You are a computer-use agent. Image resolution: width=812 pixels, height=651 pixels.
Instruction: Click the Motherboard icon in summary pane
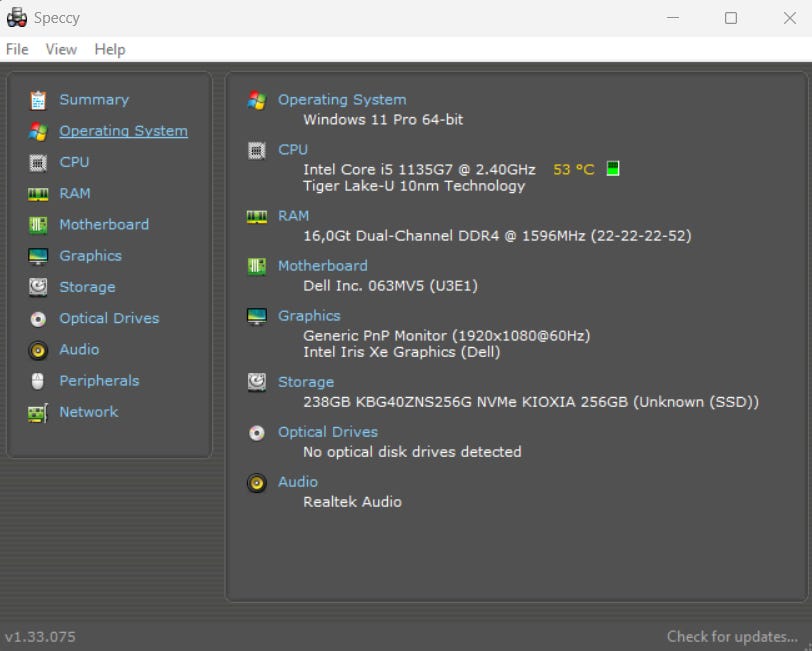pyautogui.click(x=257, y=266)
